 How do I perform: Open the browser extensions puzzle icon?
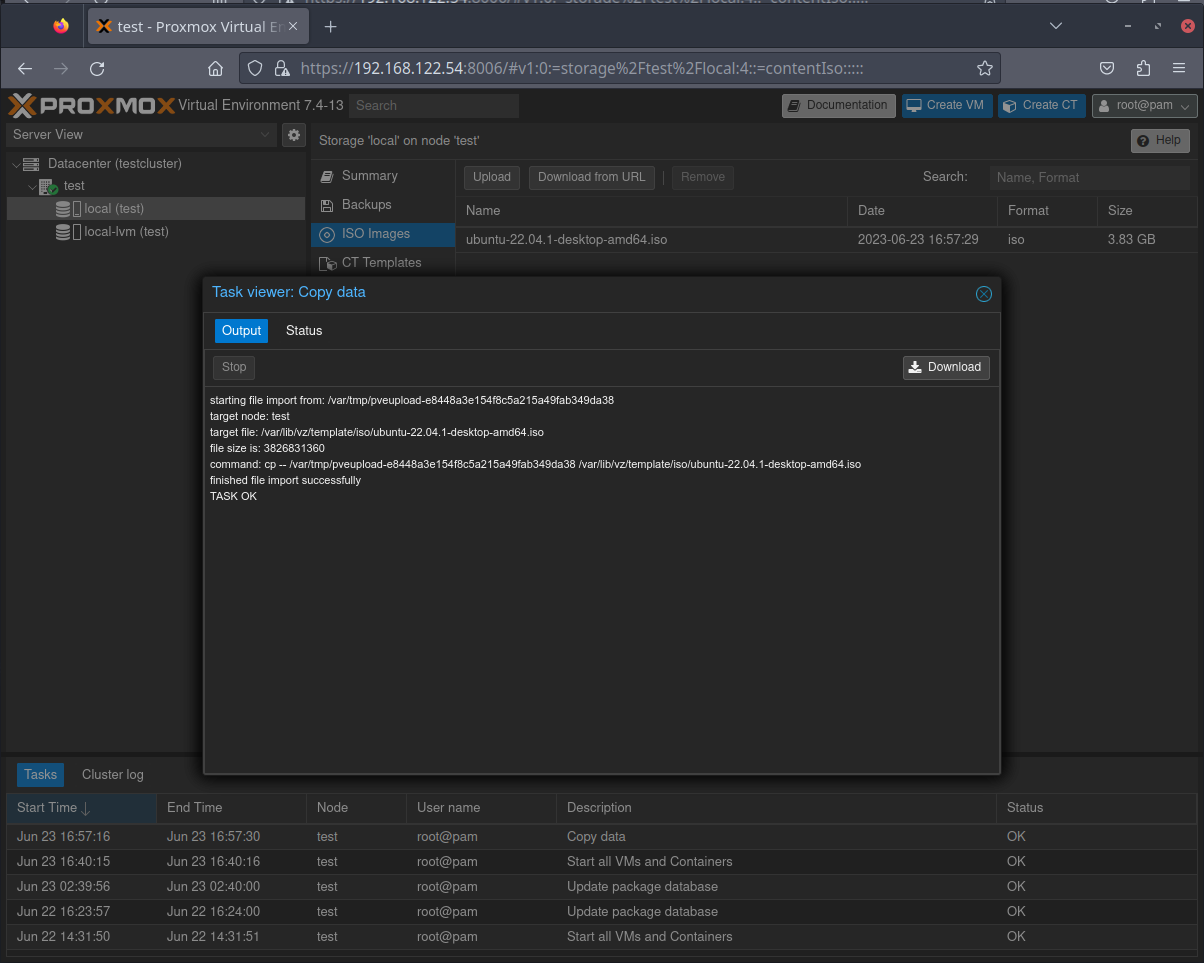[x=1143, y=68]
